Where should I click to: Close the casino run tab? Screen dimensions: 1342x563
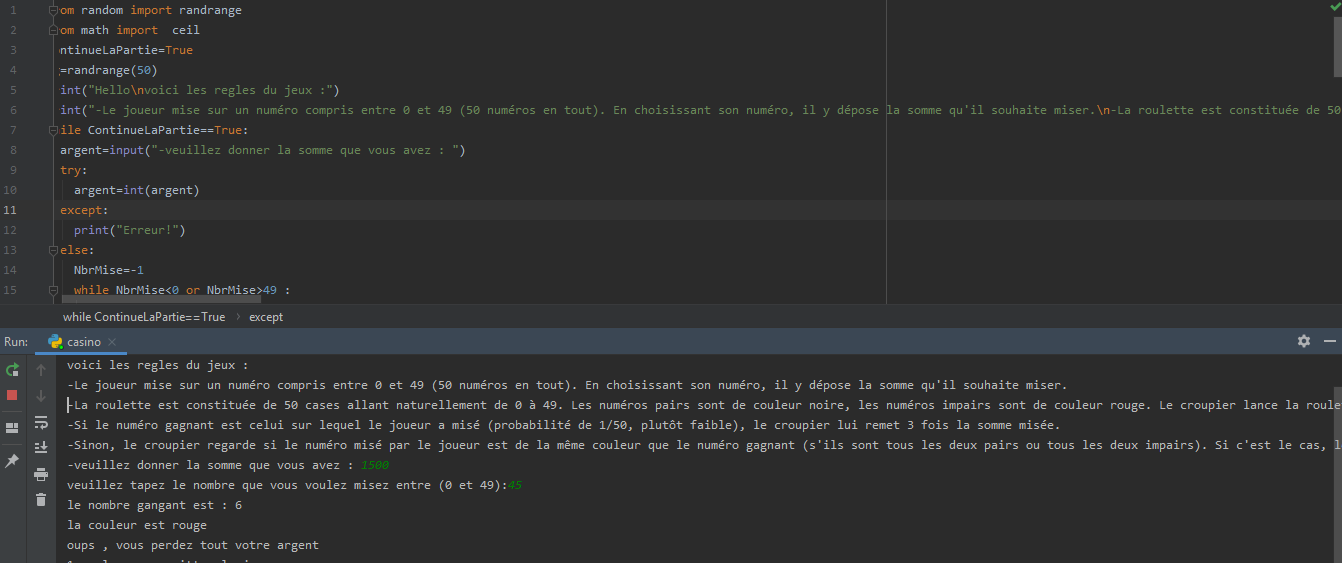click(x=113, y=342)
